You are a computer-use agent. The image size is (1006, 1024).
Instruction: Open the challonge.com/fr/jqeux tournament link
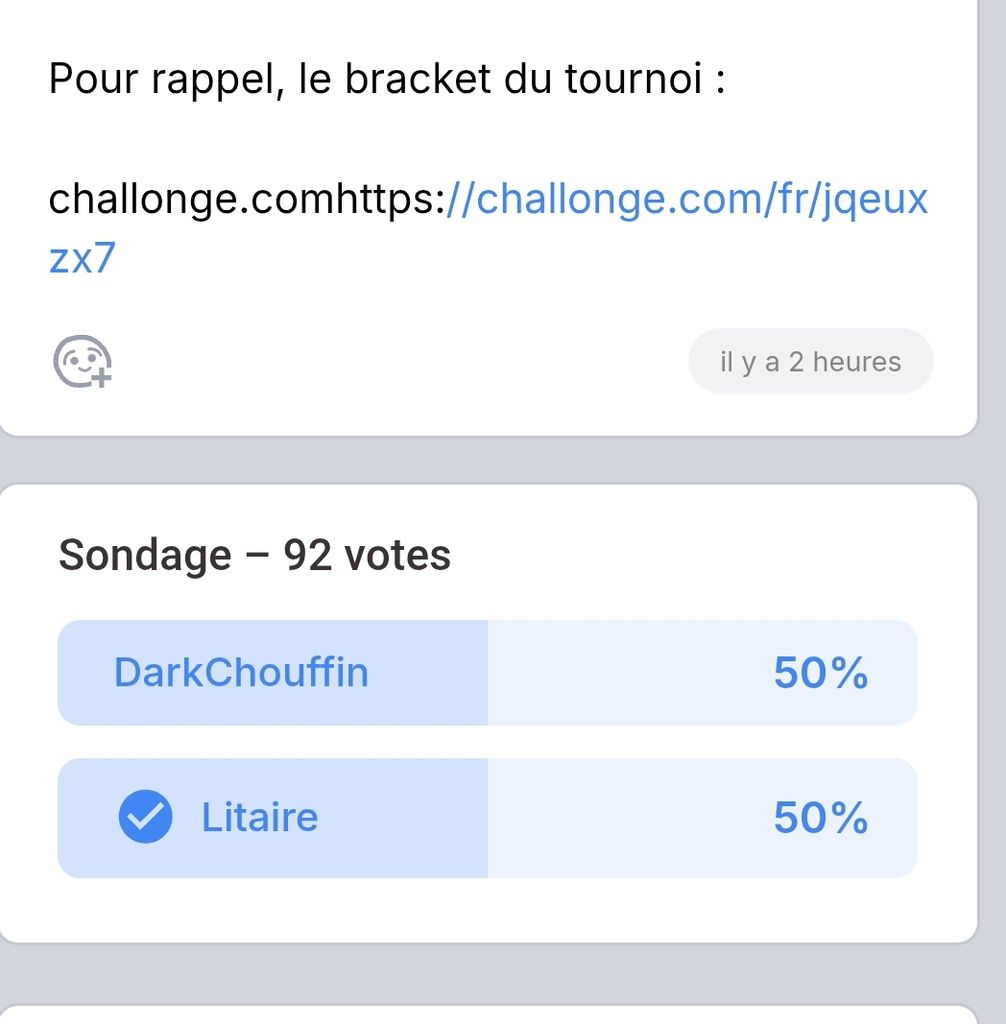[687, 199]
